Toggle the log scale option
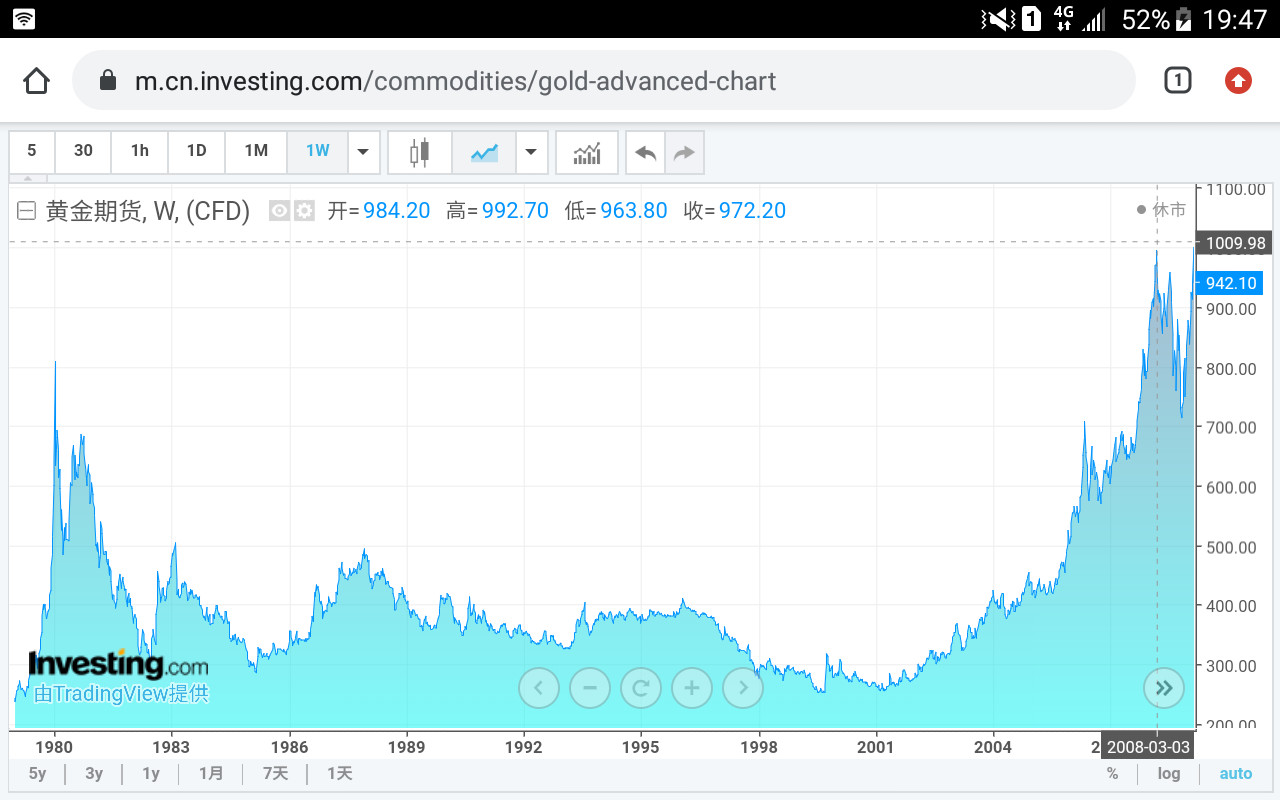 tap(1169, 773)
